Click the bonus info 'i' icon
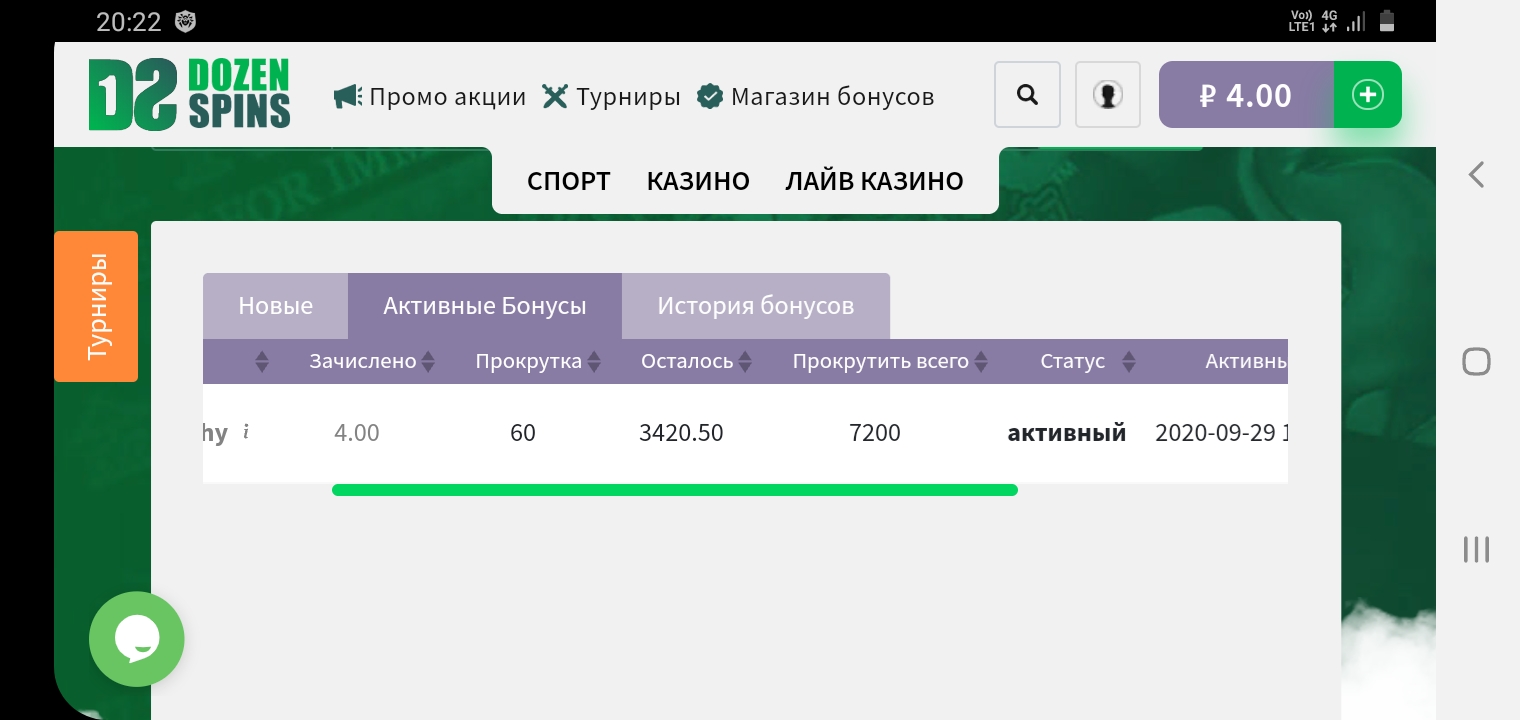1520x720 pixels. click(246, 432)
